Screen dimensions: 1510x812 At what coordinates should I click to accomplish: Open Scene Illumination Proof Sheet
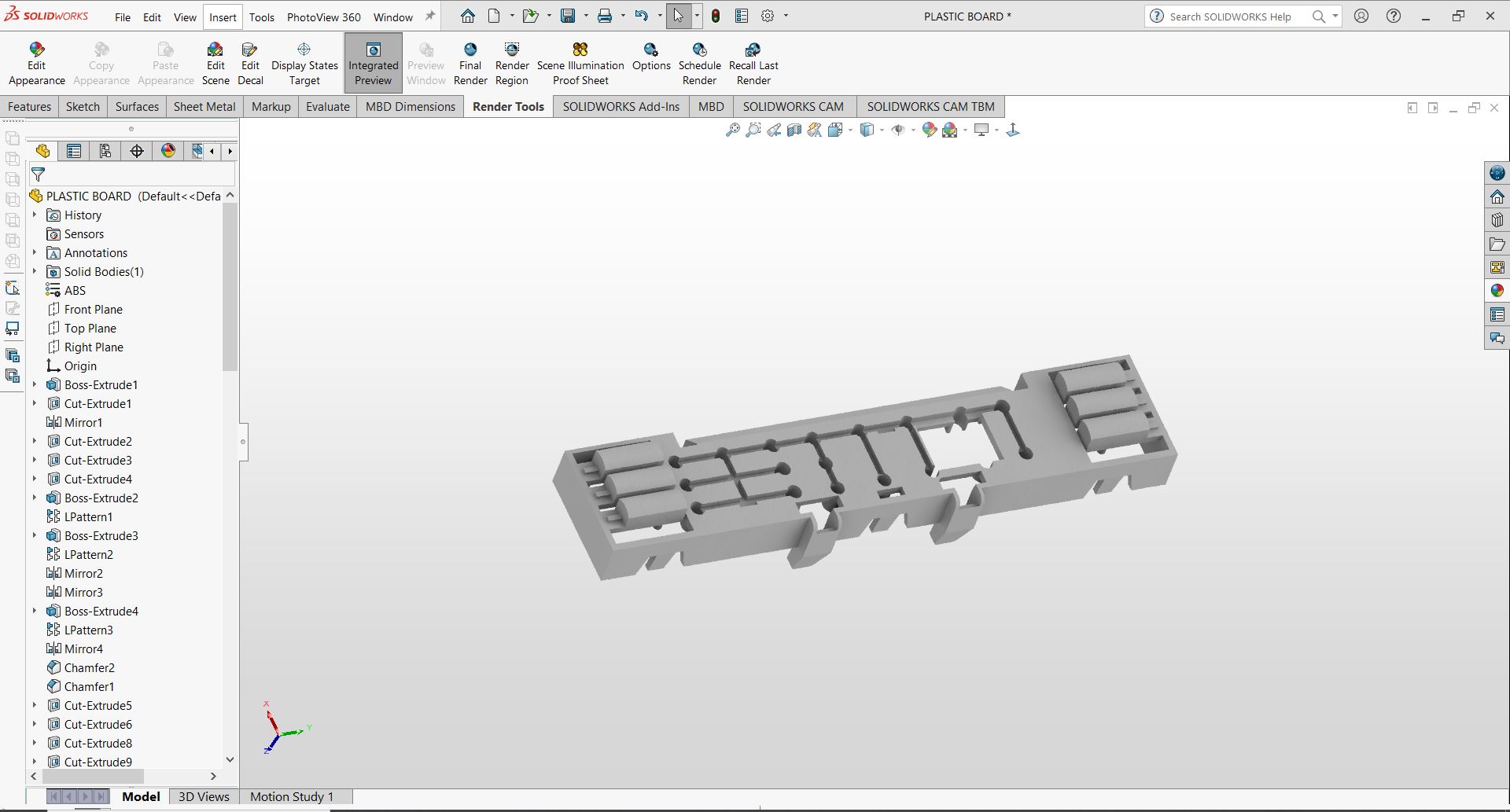tap(580, 64)
